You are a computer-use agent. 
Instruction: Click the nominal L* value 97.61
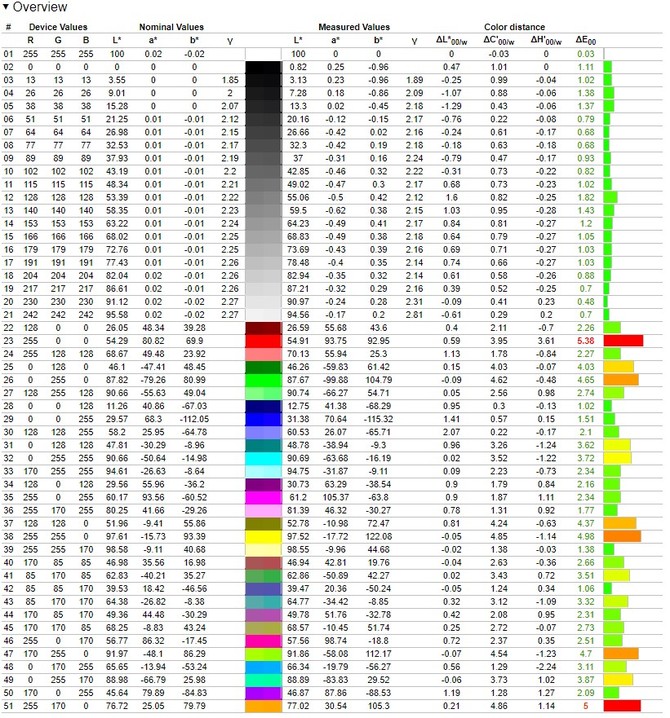tap(117, 537)
